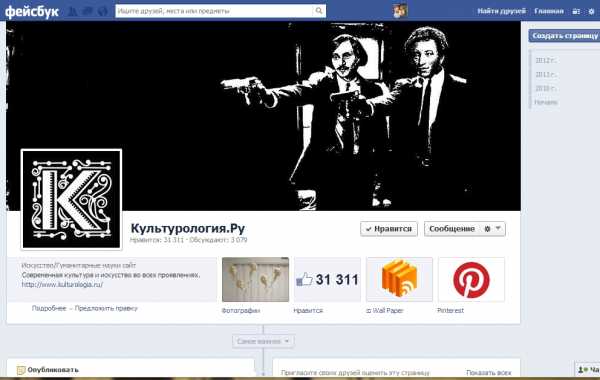Jump to 2012 г. on the timeline

coord(546,60)
